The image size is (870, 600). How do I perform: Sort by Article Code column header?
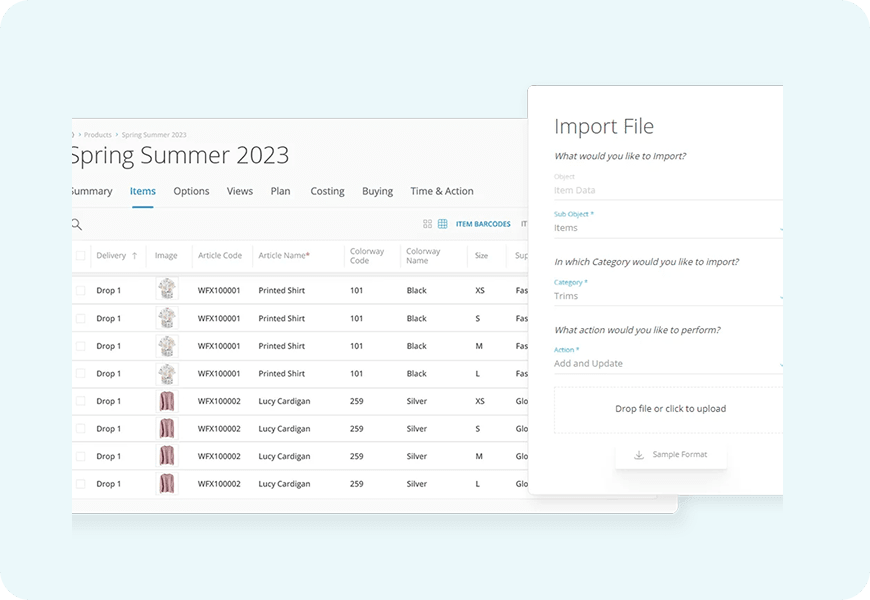coord(219,256)
